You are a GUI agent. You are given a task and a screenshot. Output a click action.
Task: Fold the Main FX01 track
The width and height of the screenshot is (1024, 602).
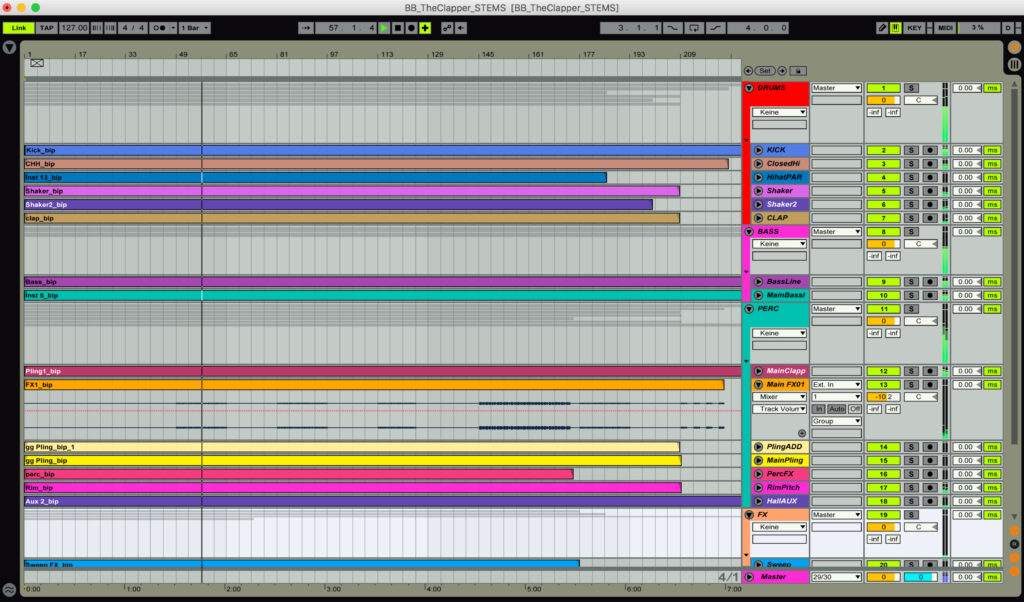(x=758, y=385)
